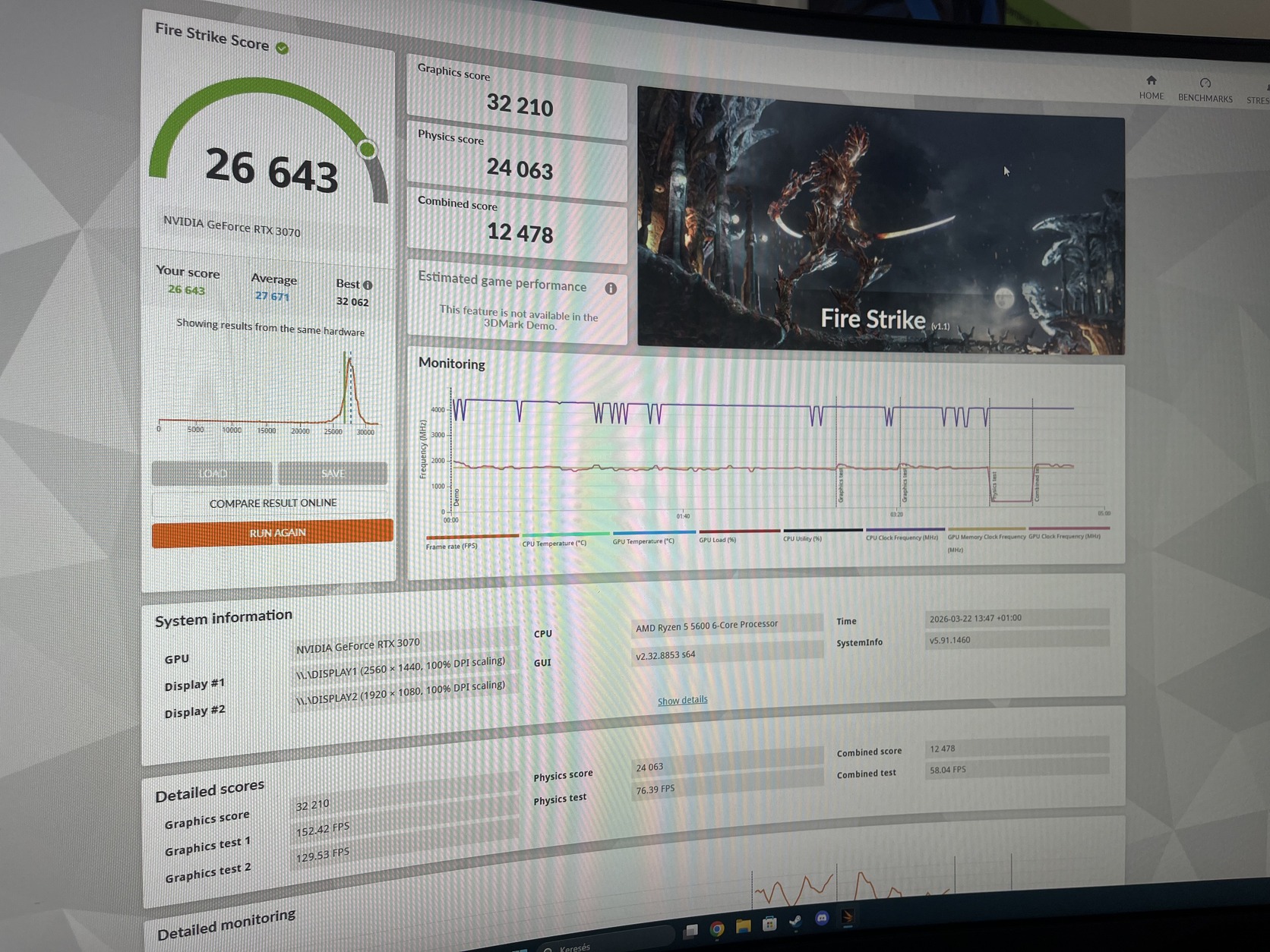Viewport: 1270px width, 952px height.
Task: Click COMPARE RESULT ONLINE
Action: pyautogui.click(x=273, y=503)
